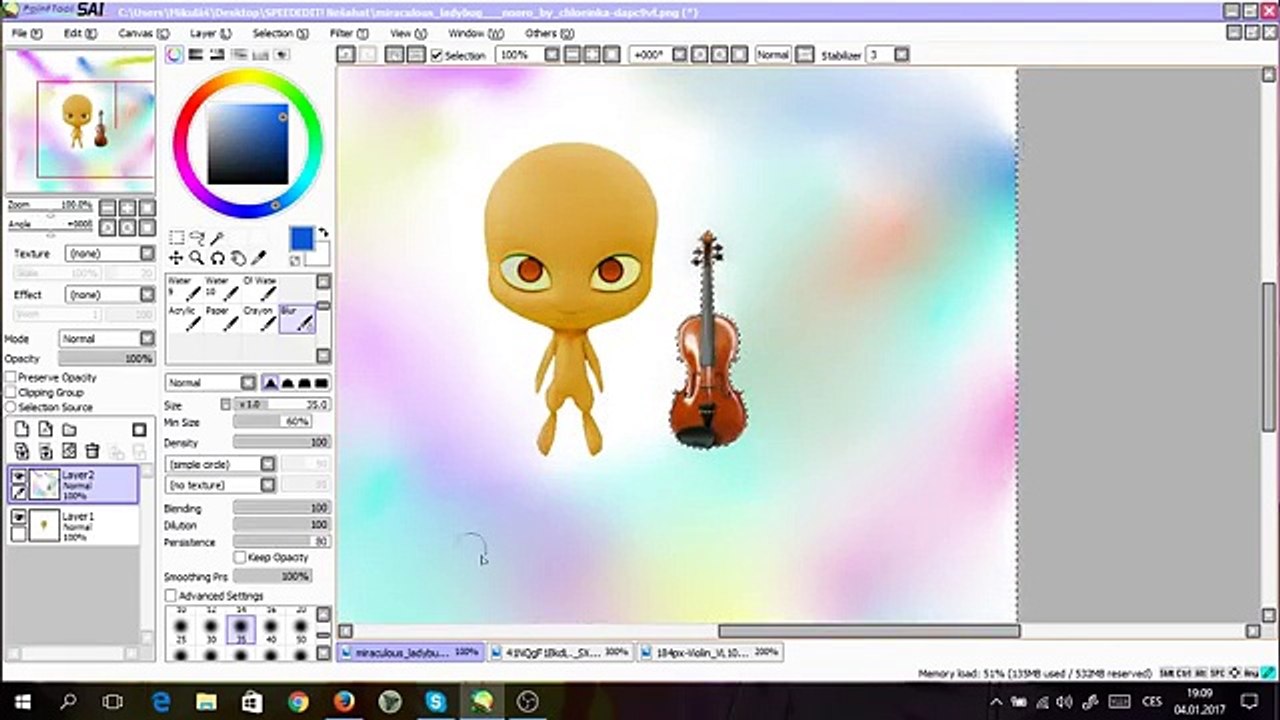
Task: Select the eyedropper tool
Action: [258, 258]
